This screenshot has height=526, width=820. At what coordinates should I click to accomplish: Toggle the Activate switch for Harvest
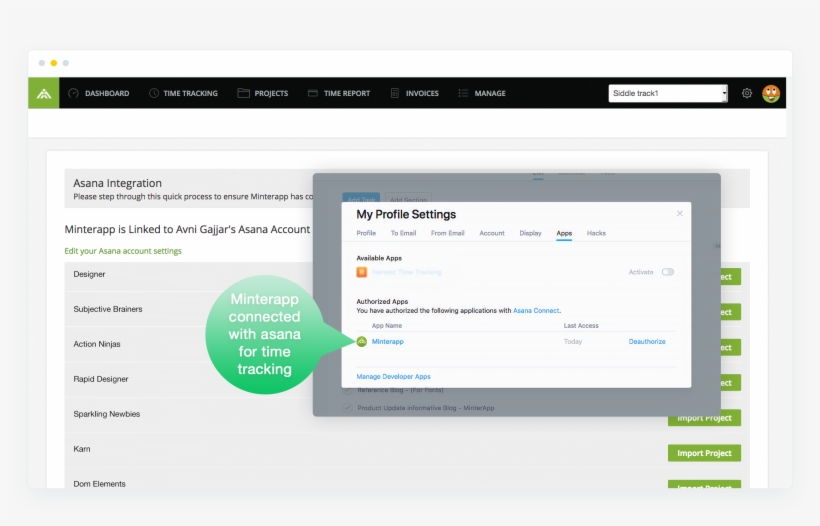667,272
